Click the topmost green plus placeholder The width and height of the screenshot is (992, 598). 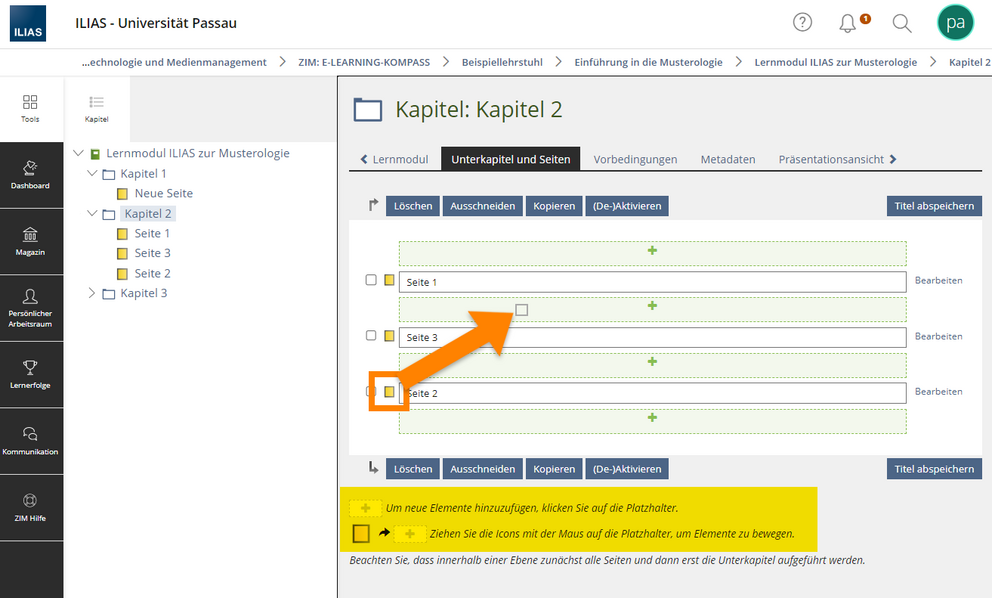[x=652, y=252]
